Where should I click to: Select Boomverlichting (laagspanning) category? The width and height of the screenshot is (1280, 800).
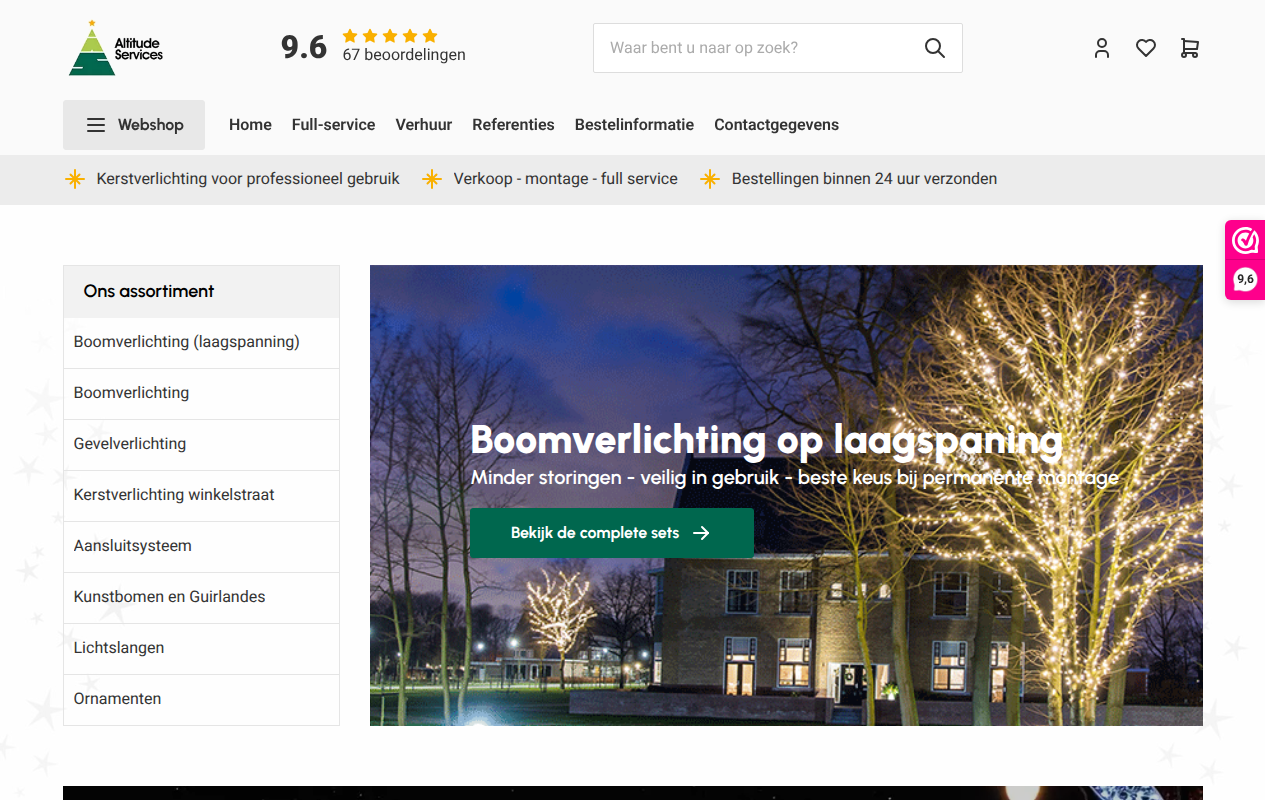[201, 343]
